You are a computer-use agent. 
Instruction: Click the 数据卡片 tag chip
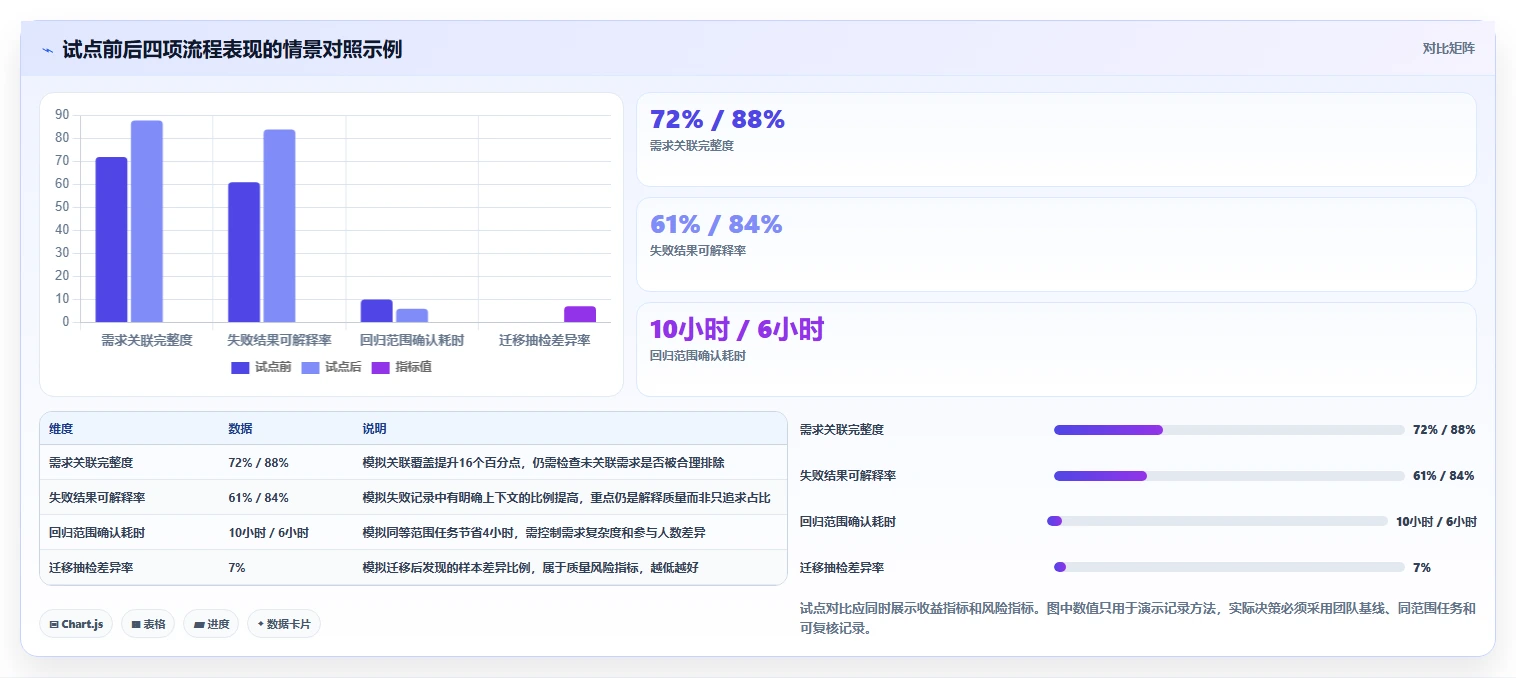[284, 624]
